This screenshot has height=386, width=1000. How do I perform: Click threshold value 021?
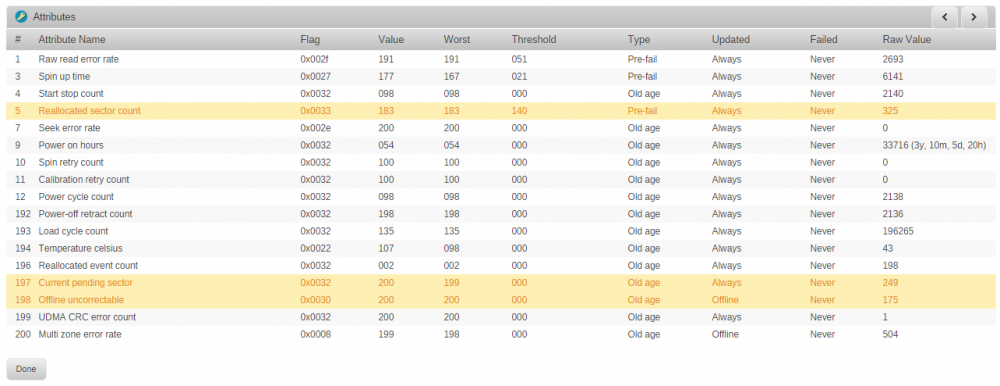pos(519,77)
